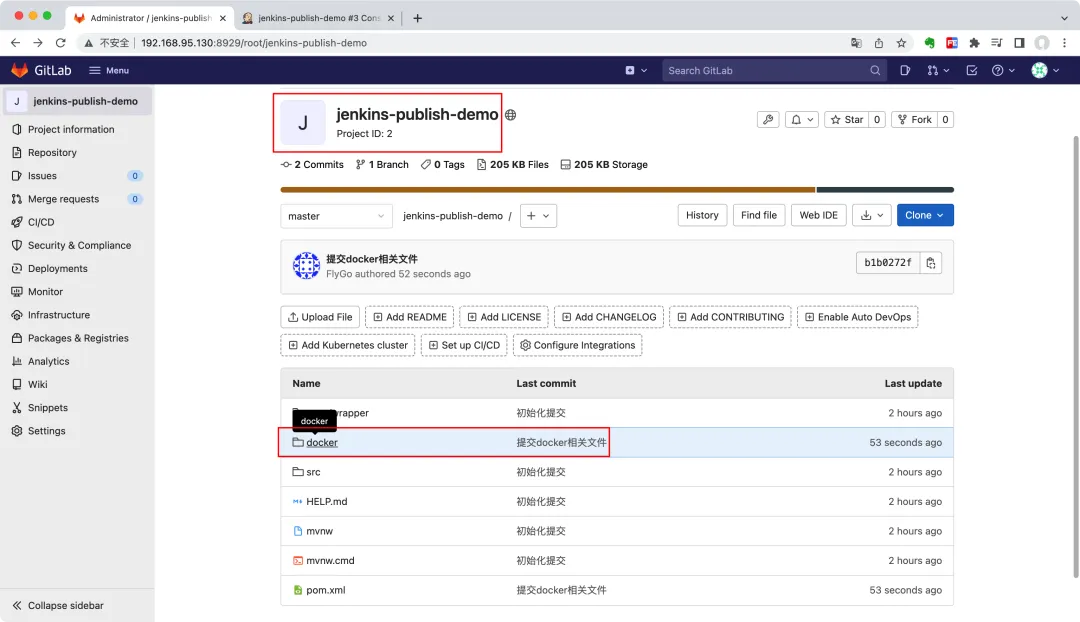Click Add CHANGELOG
The width and height of the screenshot is (1080, 622).
[609, 317]
